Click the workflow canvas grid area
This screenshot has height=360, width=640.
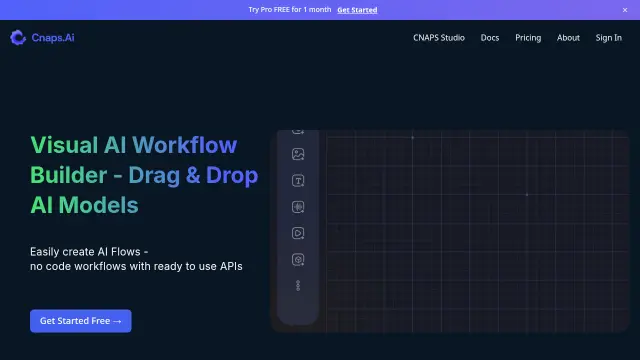tap(477, 231)
